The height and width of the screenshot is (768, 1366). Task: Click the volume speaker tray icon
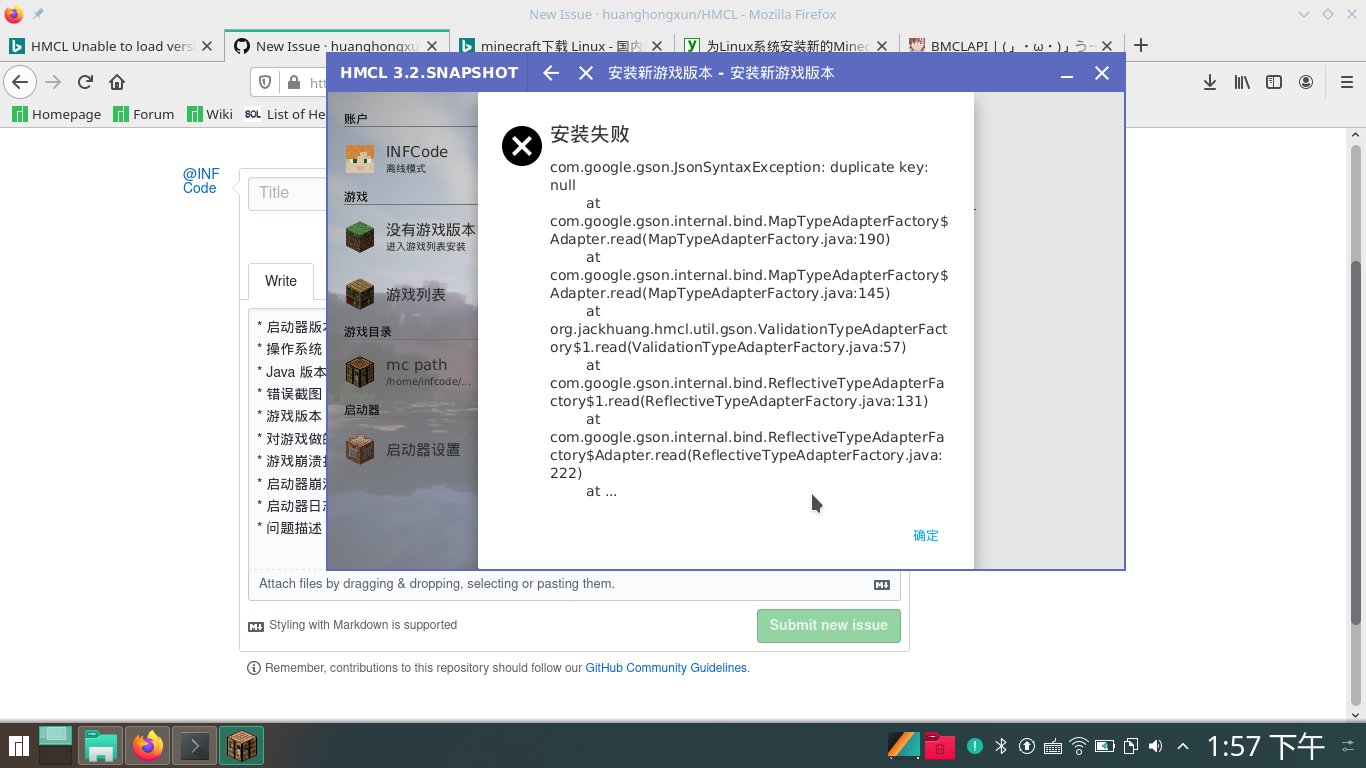1156,746
